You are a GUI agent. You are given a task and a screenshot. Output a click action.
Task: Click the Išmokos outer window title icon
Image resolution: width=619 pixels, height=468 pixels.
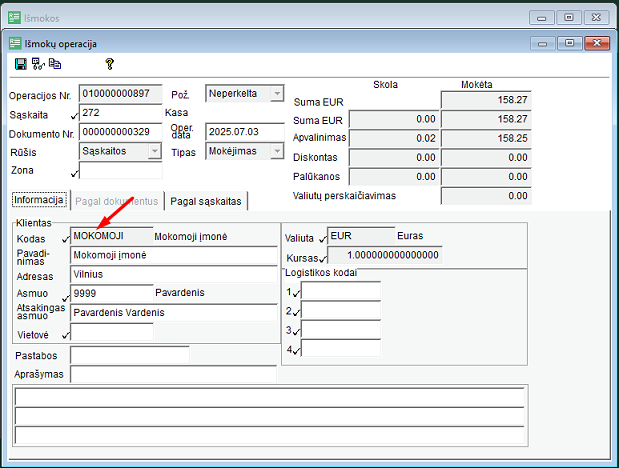click(14, 18)
